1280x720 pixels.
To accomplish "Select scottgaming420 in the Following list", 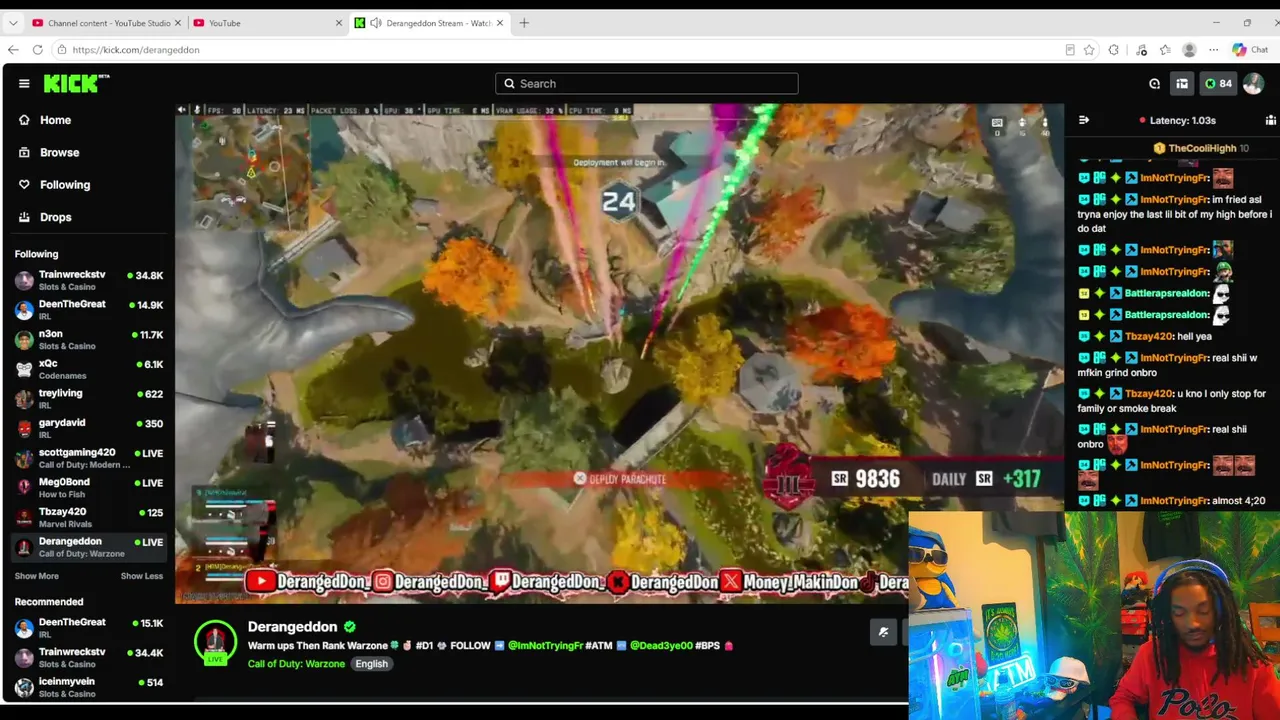I will (x=89, y=458).
